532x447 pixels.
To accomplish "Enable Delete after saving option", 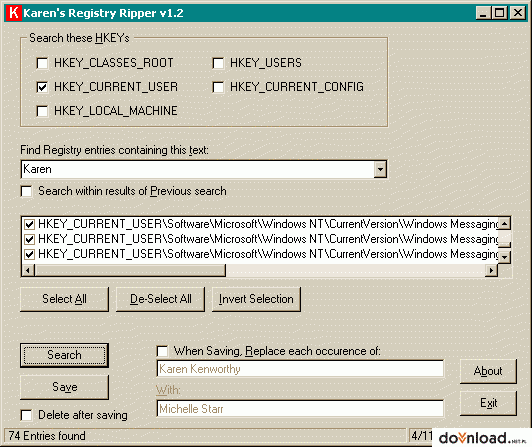I will 26,415.
